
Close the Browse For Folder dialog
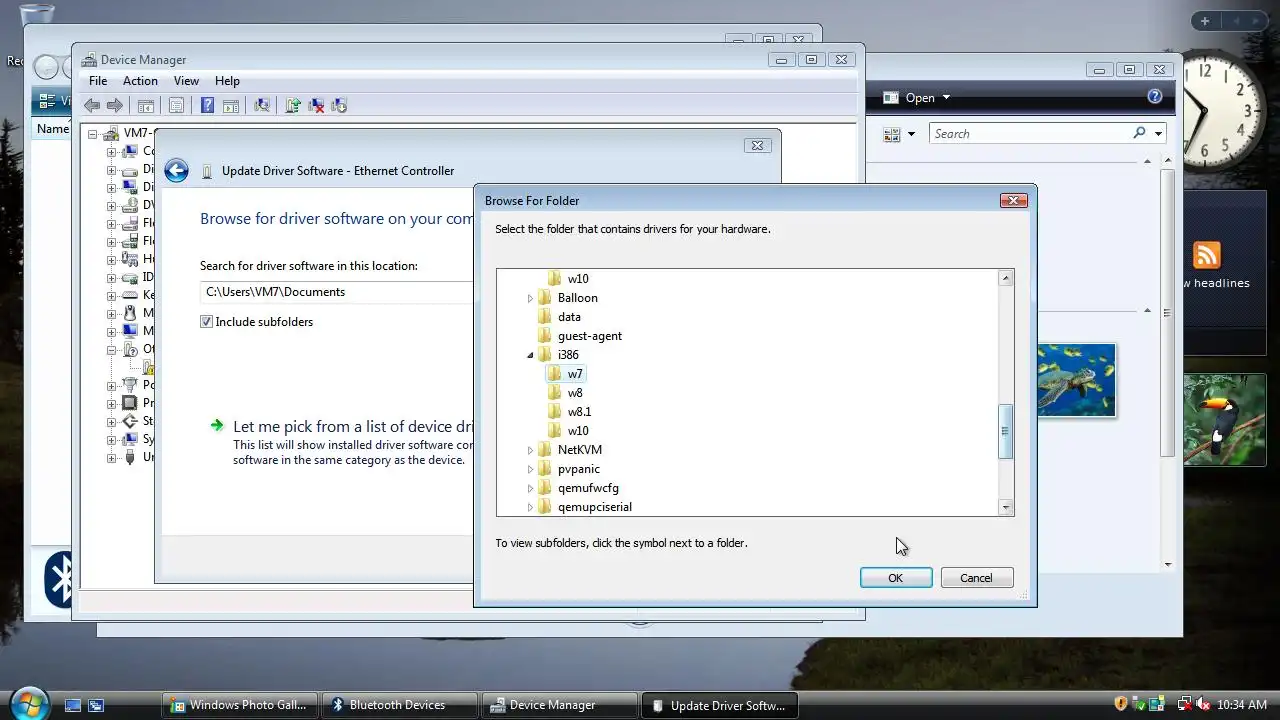click(1014, 200)
